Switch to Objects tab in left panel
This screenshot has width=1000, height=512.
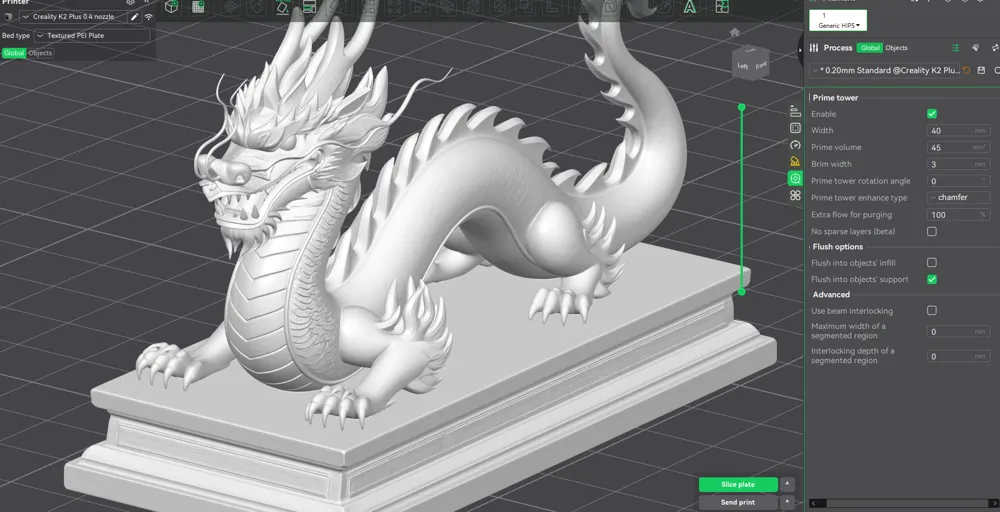pos(40,53)
